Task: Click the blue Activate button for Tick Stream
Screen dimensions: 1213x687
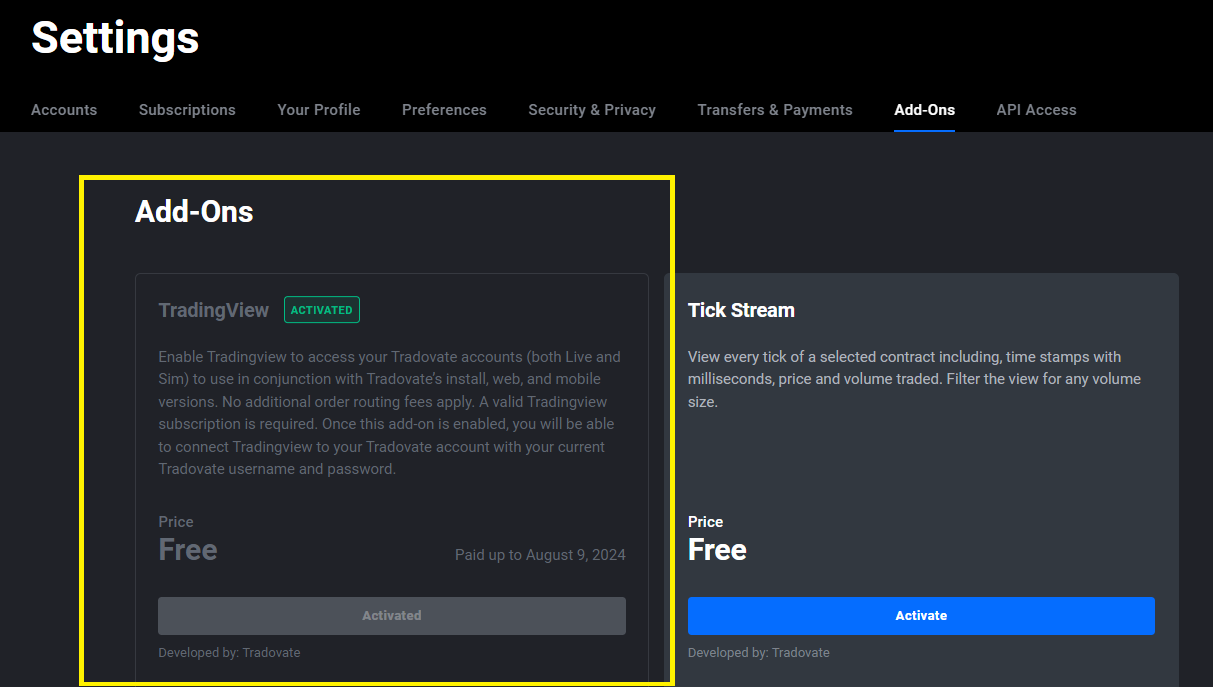Action: 921,616
